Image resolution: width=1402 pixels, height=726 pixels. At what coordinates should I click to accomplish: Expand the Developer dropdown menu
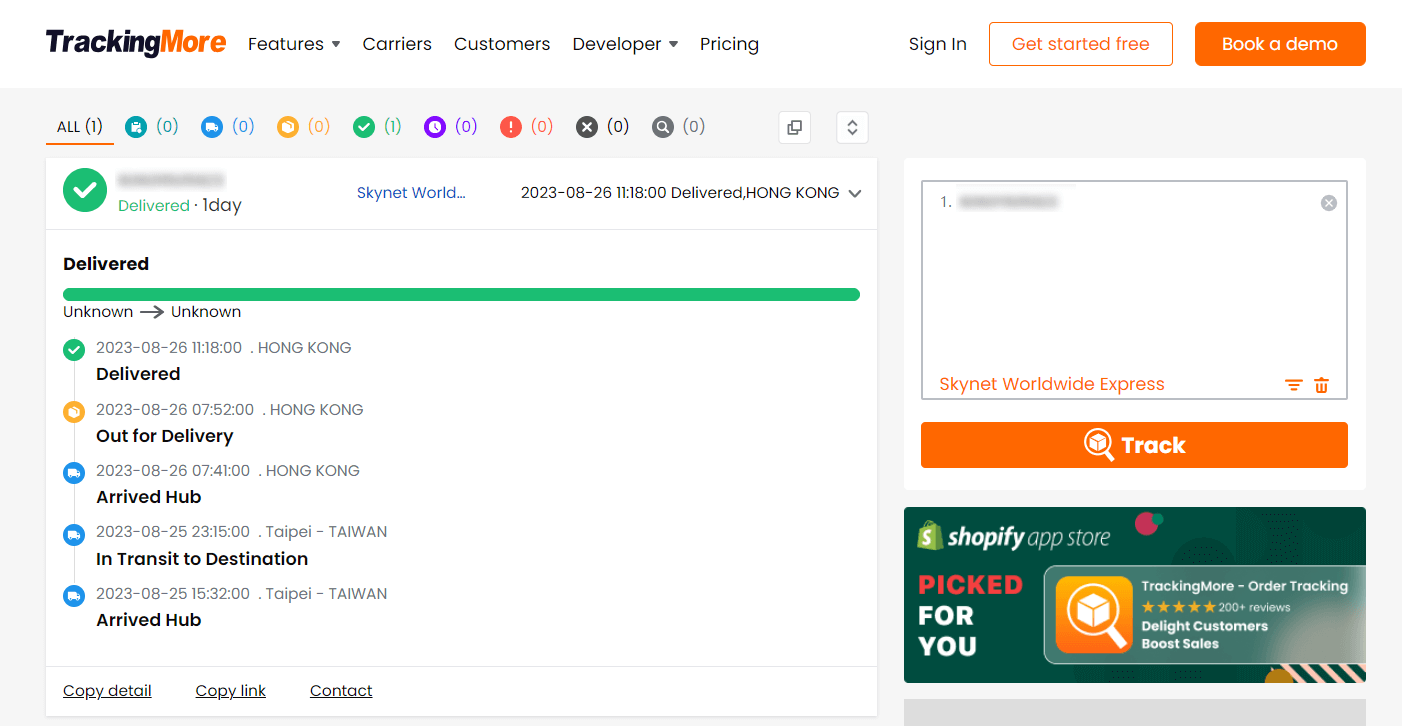tap(625, 44)
